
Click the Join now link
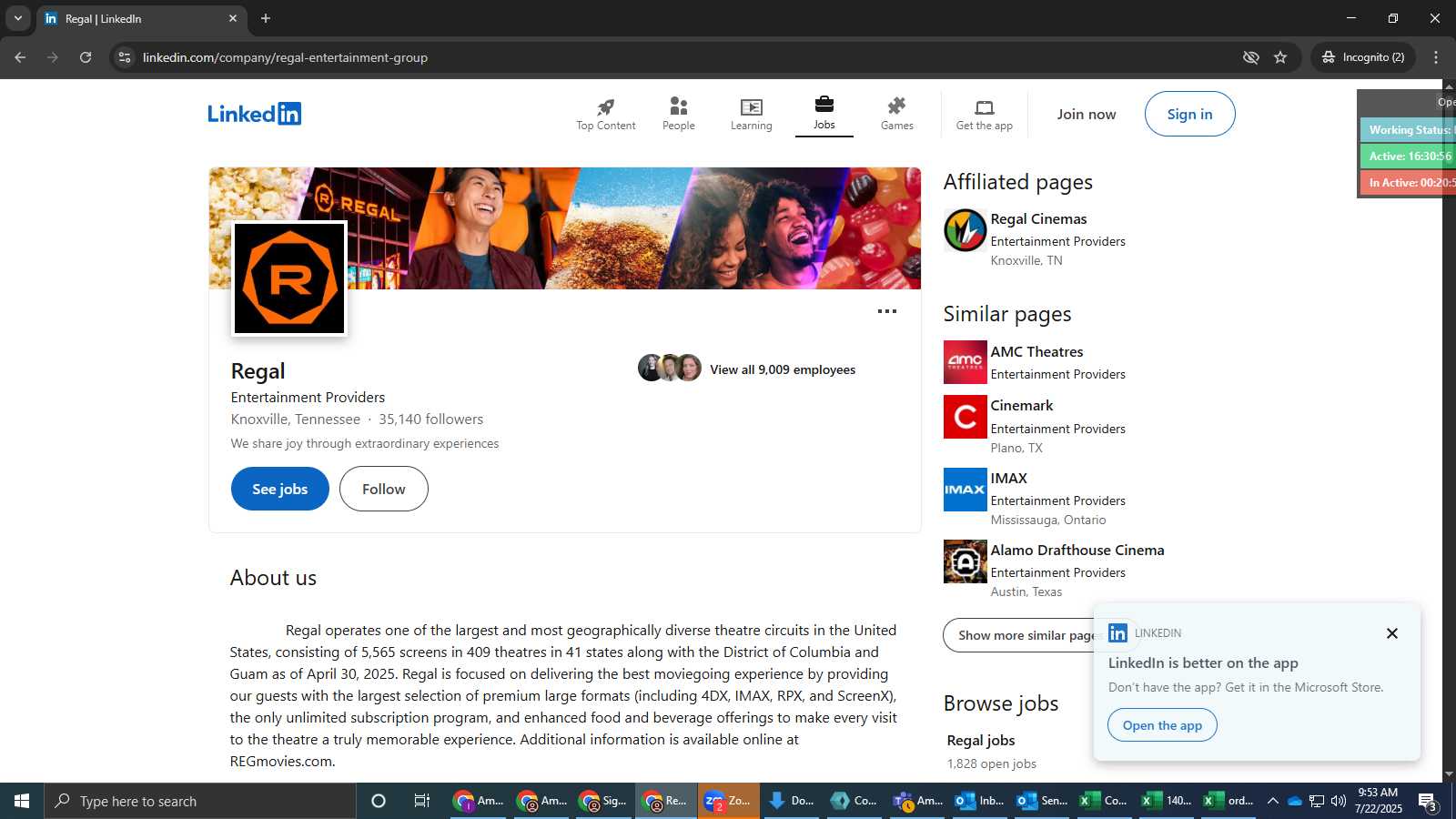coord(1086,115)
